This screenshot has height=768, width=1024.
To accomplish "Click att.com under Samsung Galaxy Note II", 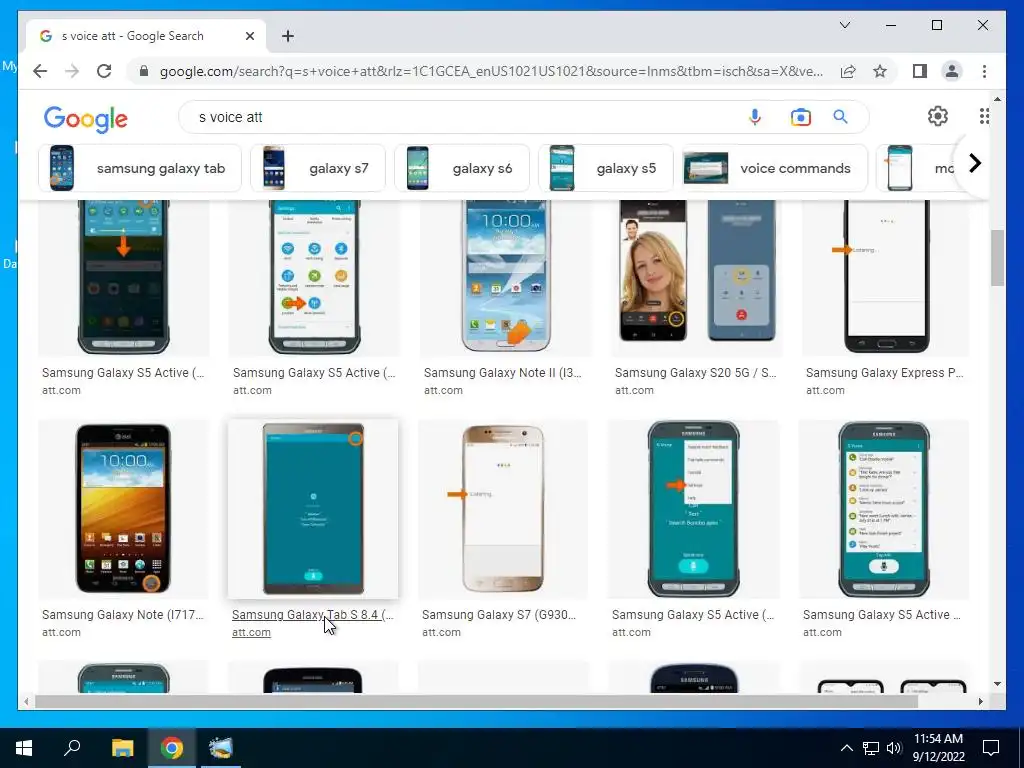I will pyautogui.click(x=443, y=390).
